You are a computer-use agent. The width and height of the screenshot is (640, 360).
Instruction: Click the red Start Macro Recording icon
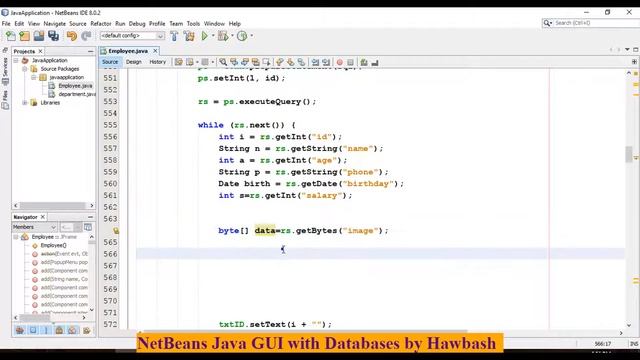[340, 62]
